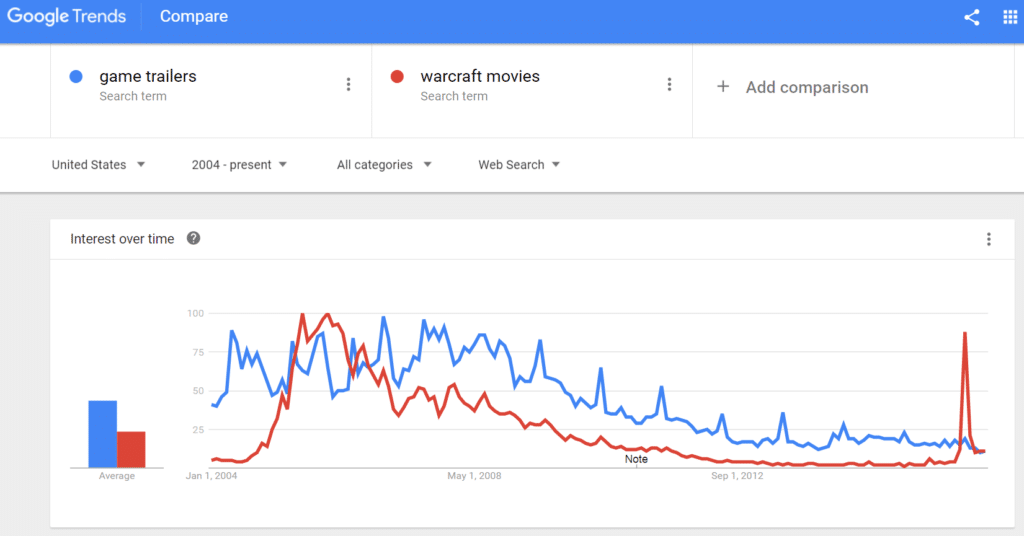This screenshot has width=1024, height=536.
Task: Open options menu for game trailers term
Action: pos(348,84)
